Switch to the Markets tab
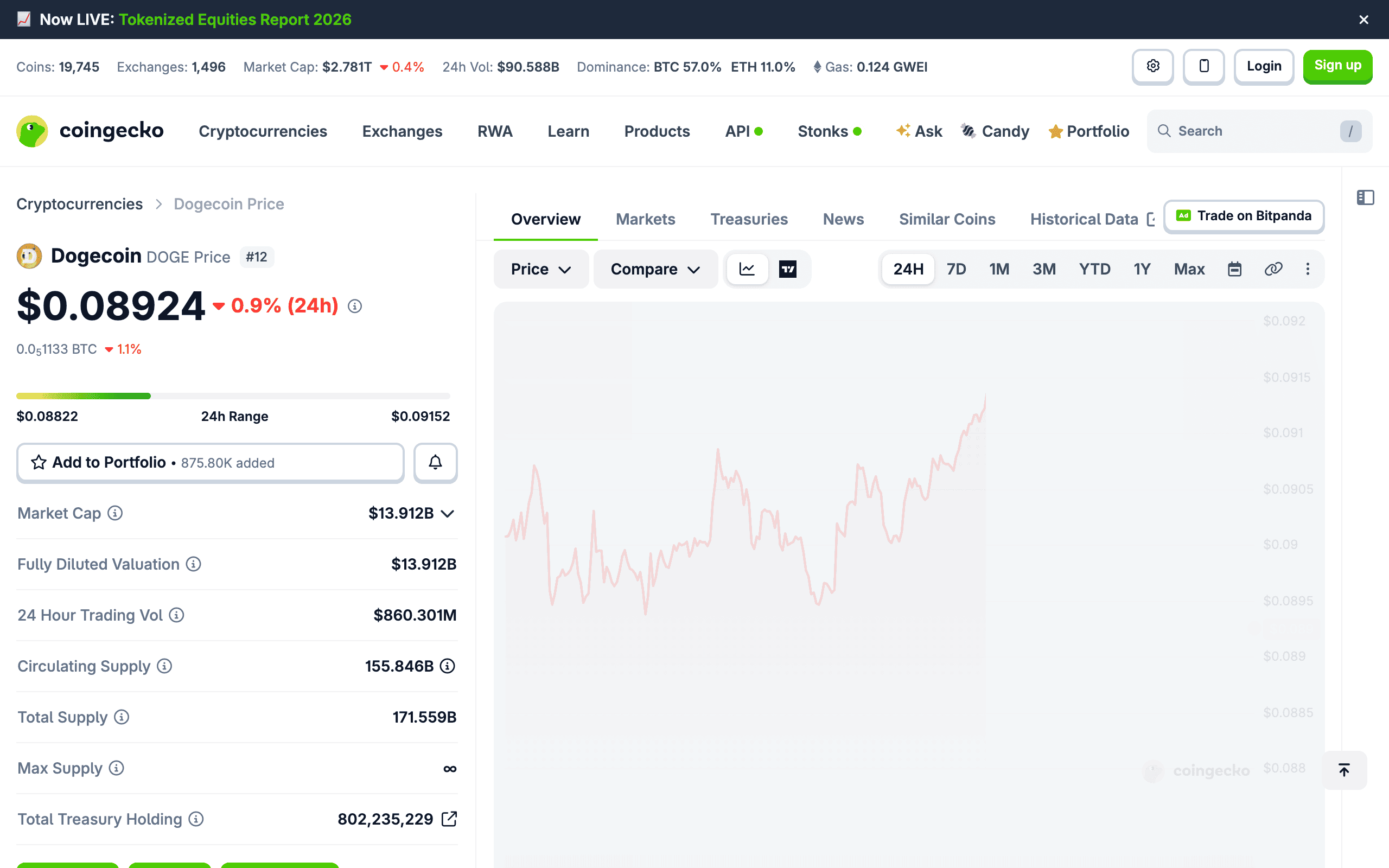The height and width of the screenshot is (868, 1389). coord(646,219)
